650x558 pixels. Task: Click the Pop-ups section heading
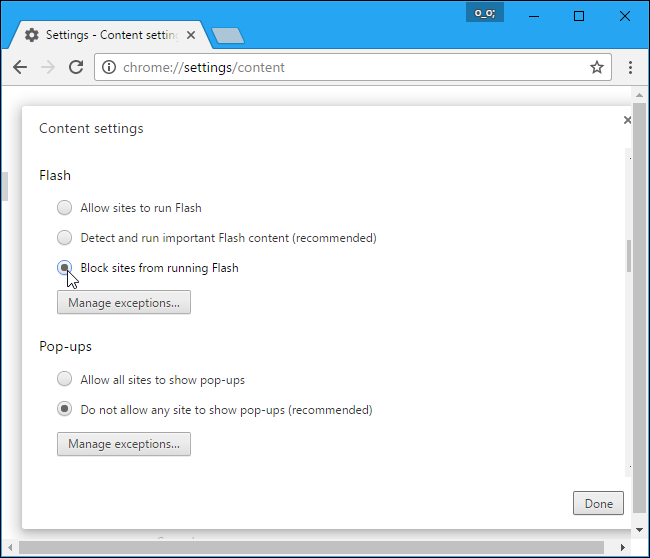(65, 347)
